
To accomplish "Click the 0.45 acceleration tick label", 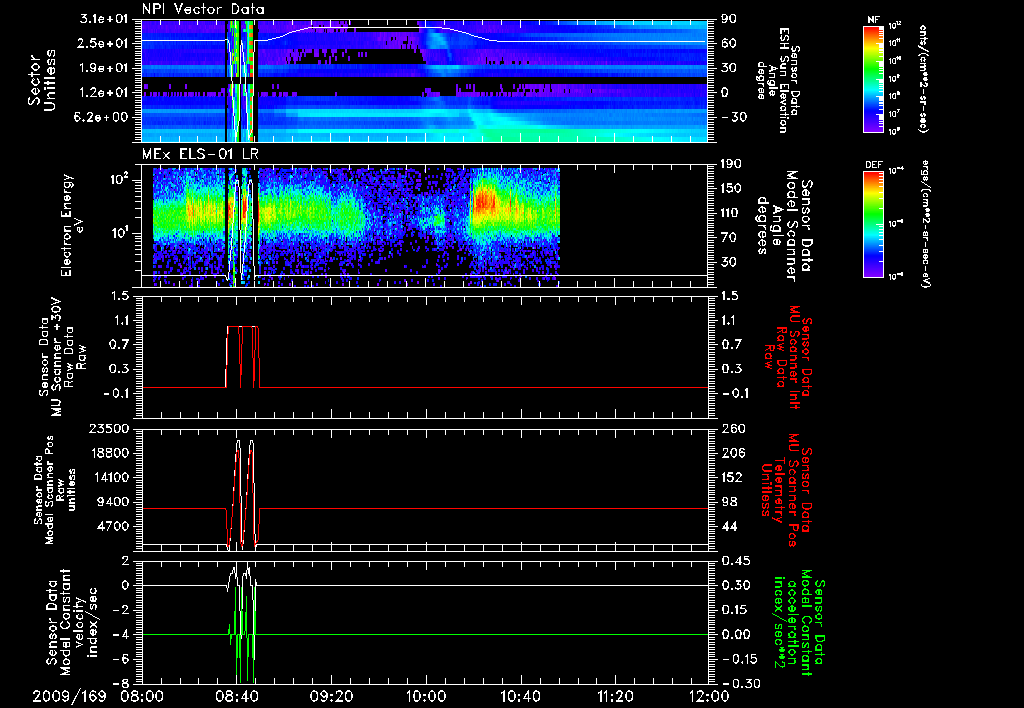I will pos(735,561).
